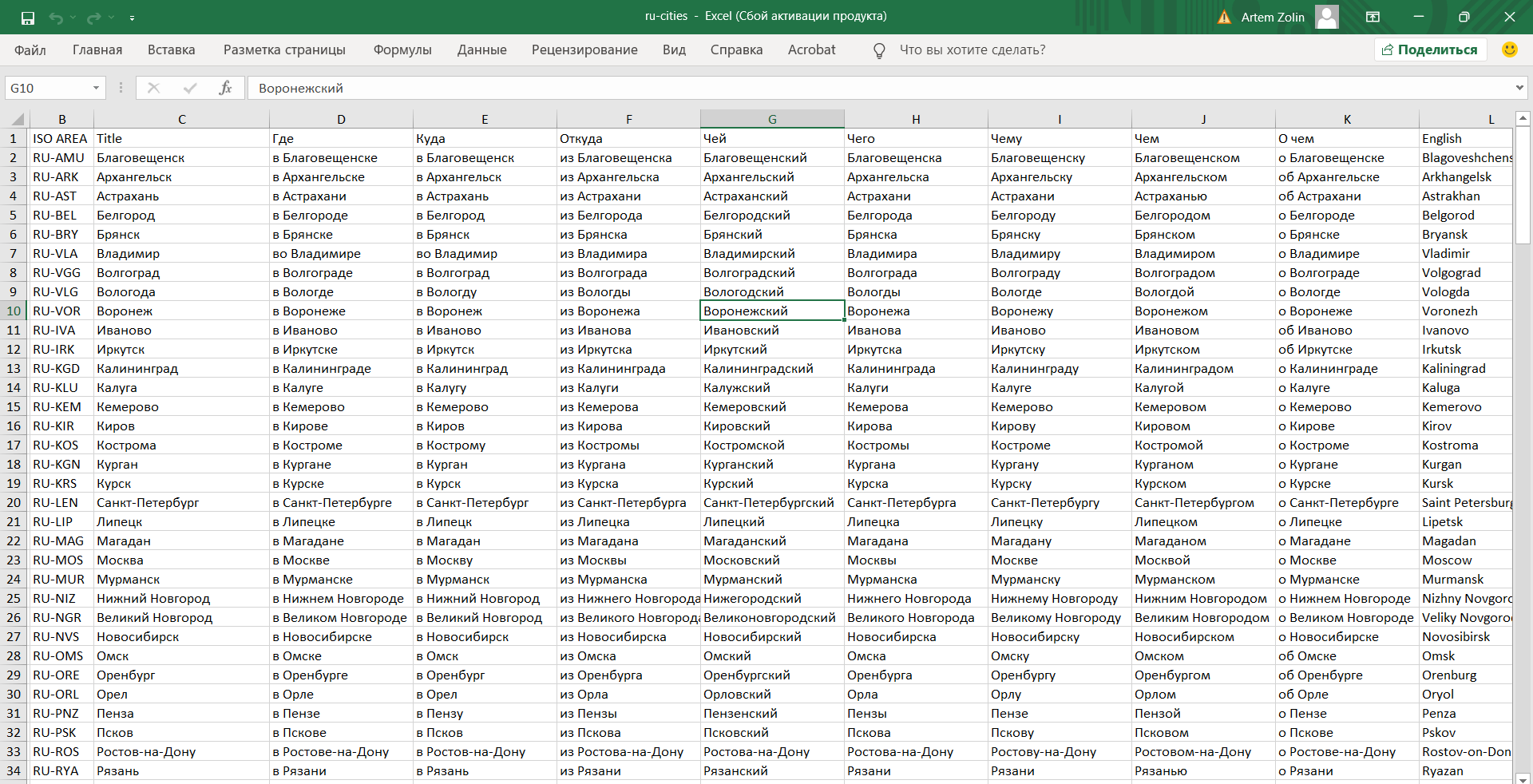Save the workbook with the floppy icon

(28, 18)
